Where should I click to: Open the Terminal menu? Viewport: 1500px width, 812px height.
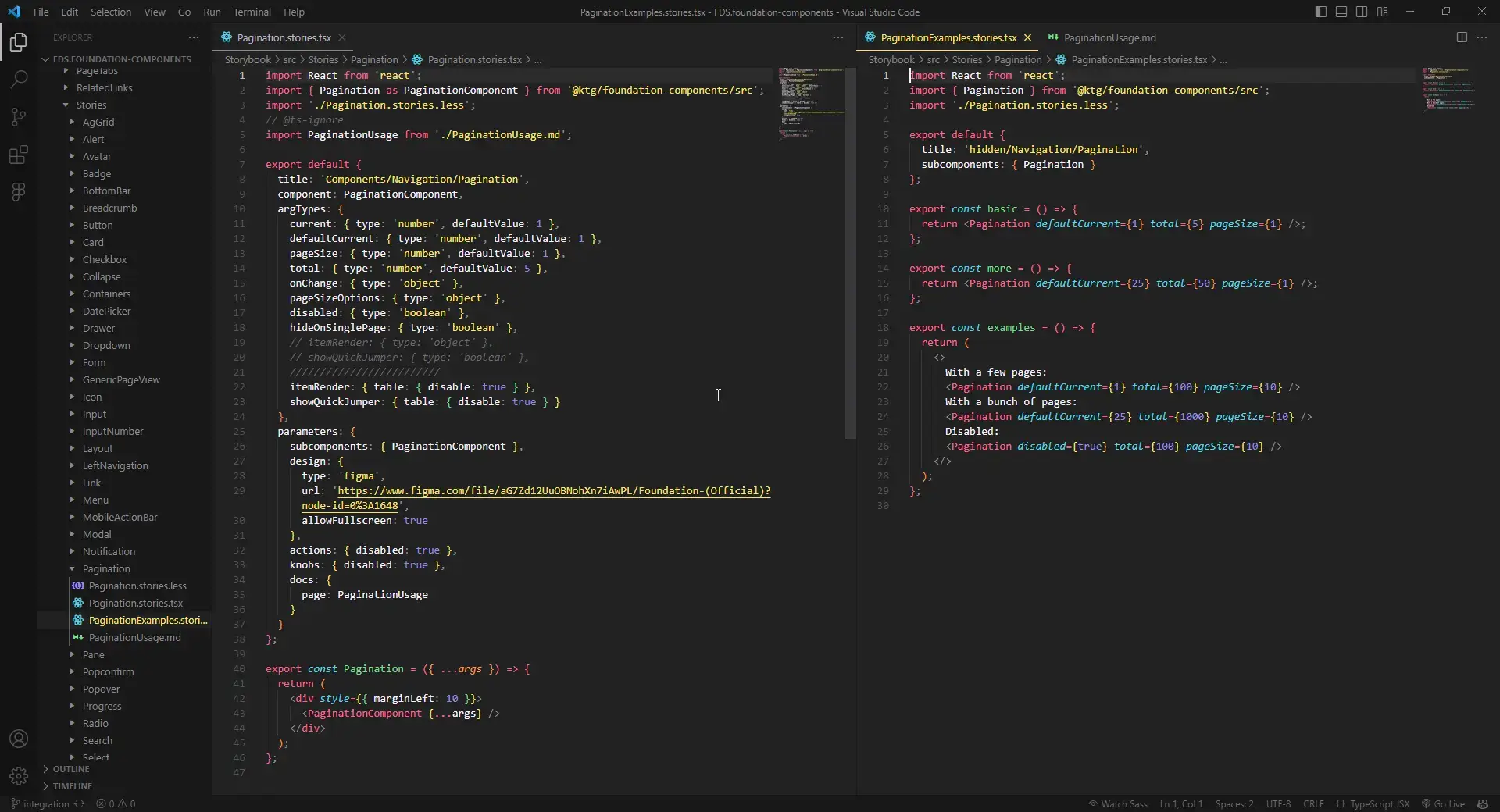point(252,12)
